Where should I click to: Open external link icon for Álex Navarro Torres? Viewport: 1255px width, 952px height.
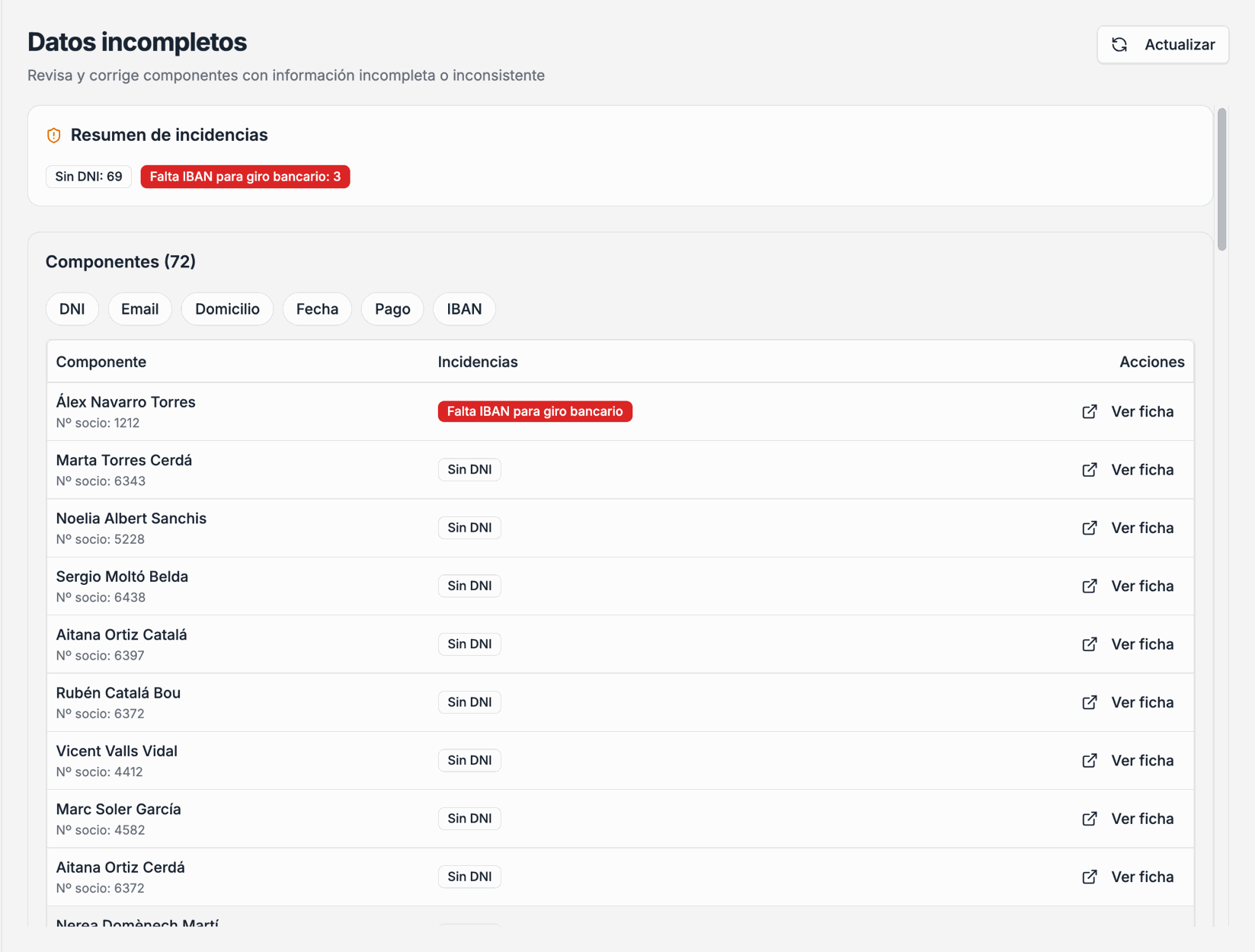1090,411
